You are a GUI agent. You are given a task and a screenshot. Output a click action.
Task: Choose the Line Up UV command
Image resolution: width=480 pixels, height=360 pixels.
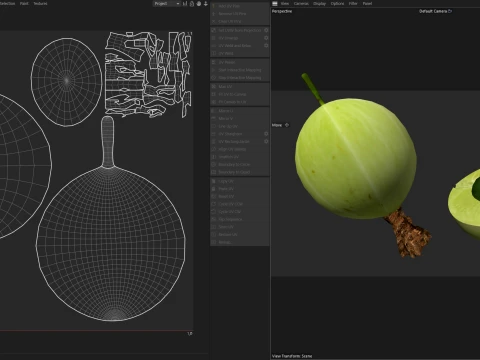pyautogui.click(x=240, y=126)
